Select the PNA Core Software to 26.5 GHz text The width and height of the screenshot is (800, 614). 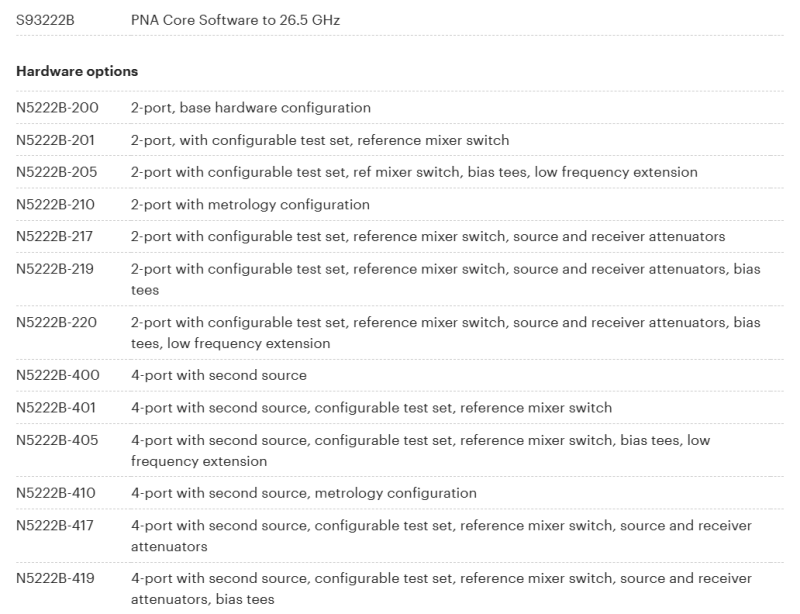236,19
